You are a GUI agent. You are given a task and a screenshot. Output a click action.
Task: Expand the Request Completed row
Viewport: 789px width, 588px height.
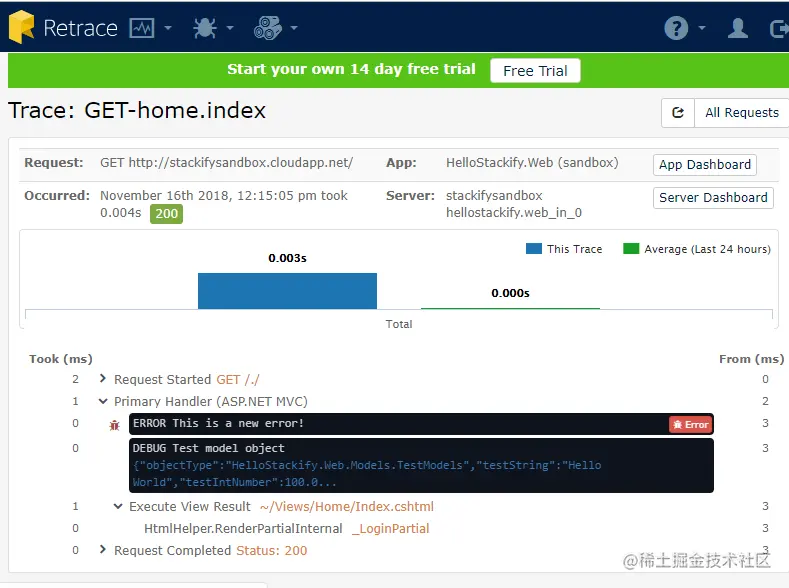click(x=103, y=549)
